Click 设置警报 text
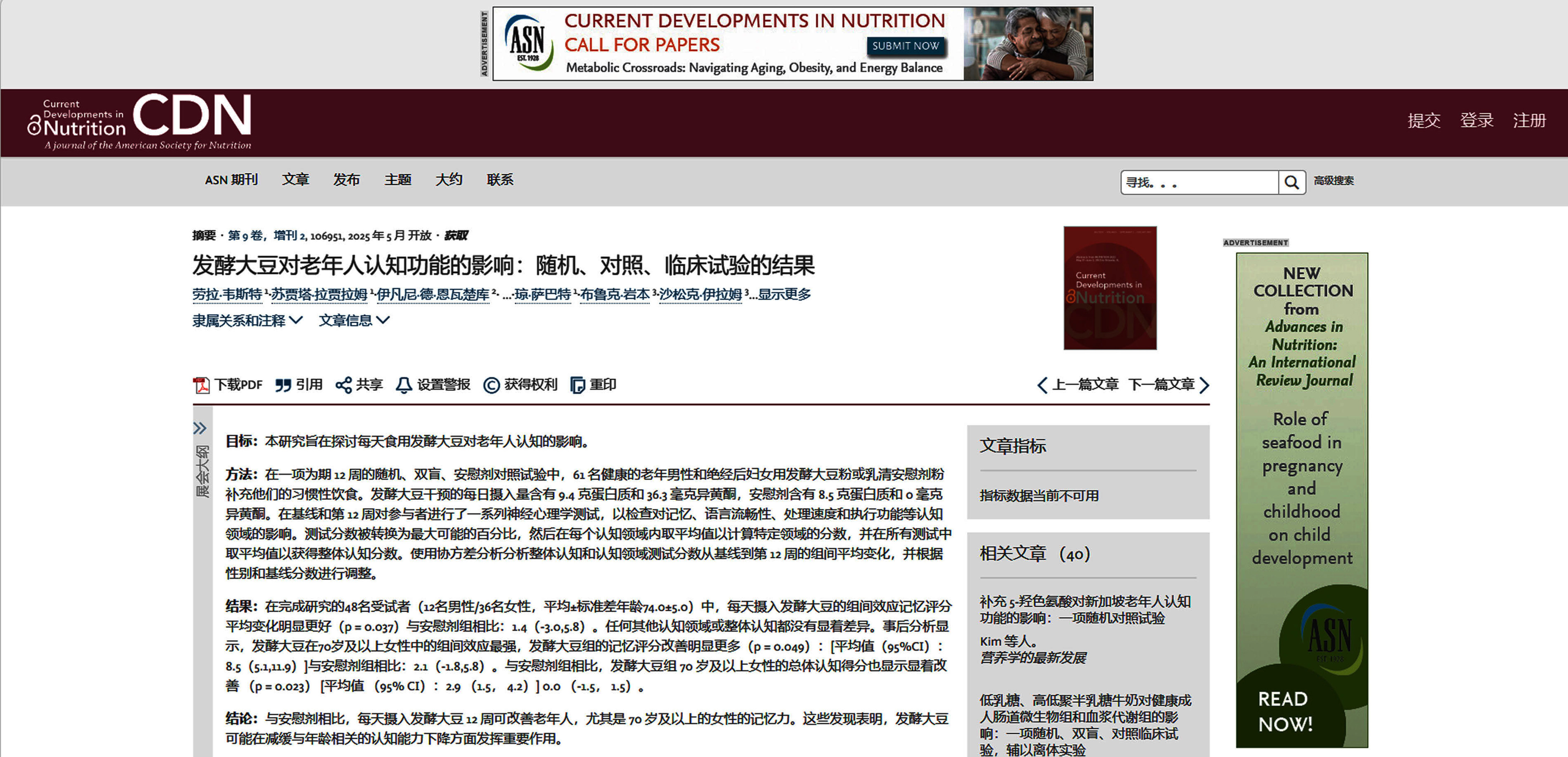This screenshot has width=1568, height=757. pos(444,385)
